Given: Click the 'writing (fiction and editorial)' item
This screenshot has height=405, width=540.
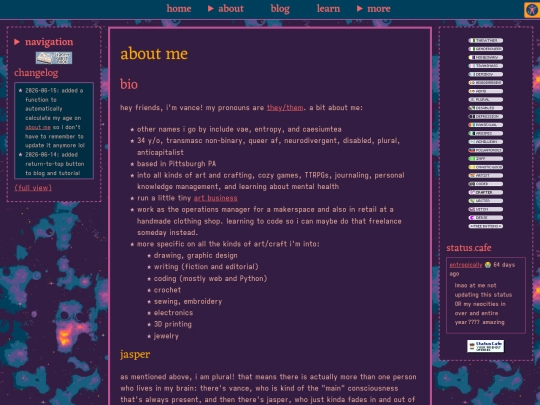Looking at the screenshot, I should click(206, 267).
